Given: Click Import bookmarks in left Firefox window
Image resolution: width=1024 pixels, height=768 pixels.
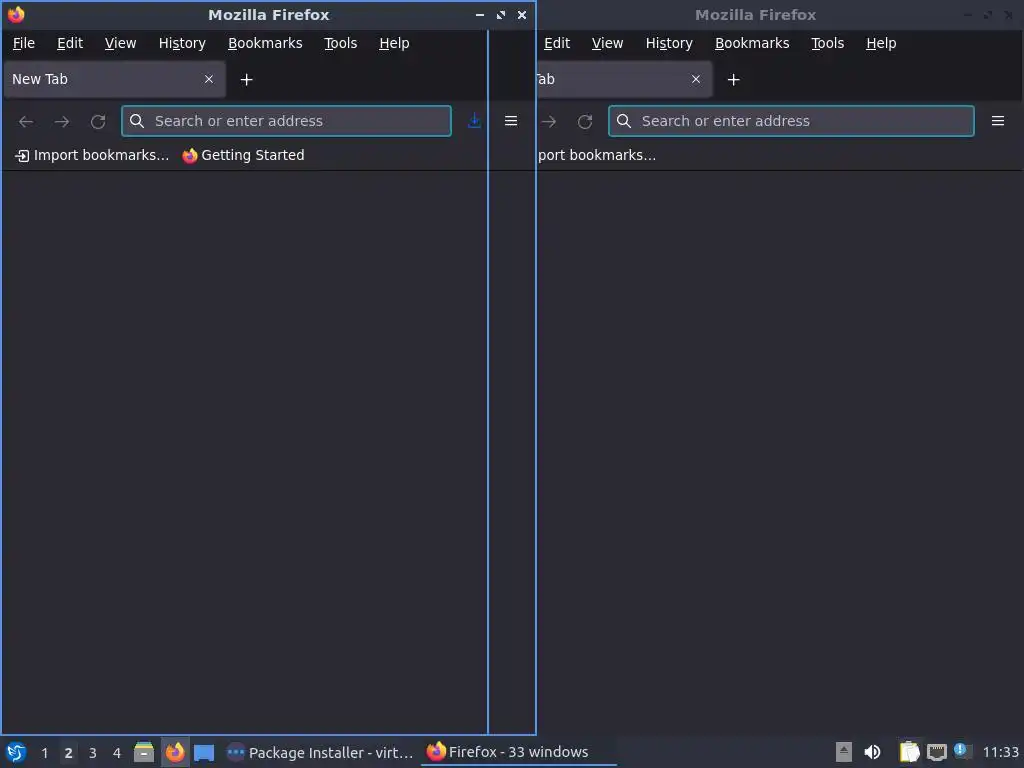Looking at the screenshot, I should pos(92,155).
